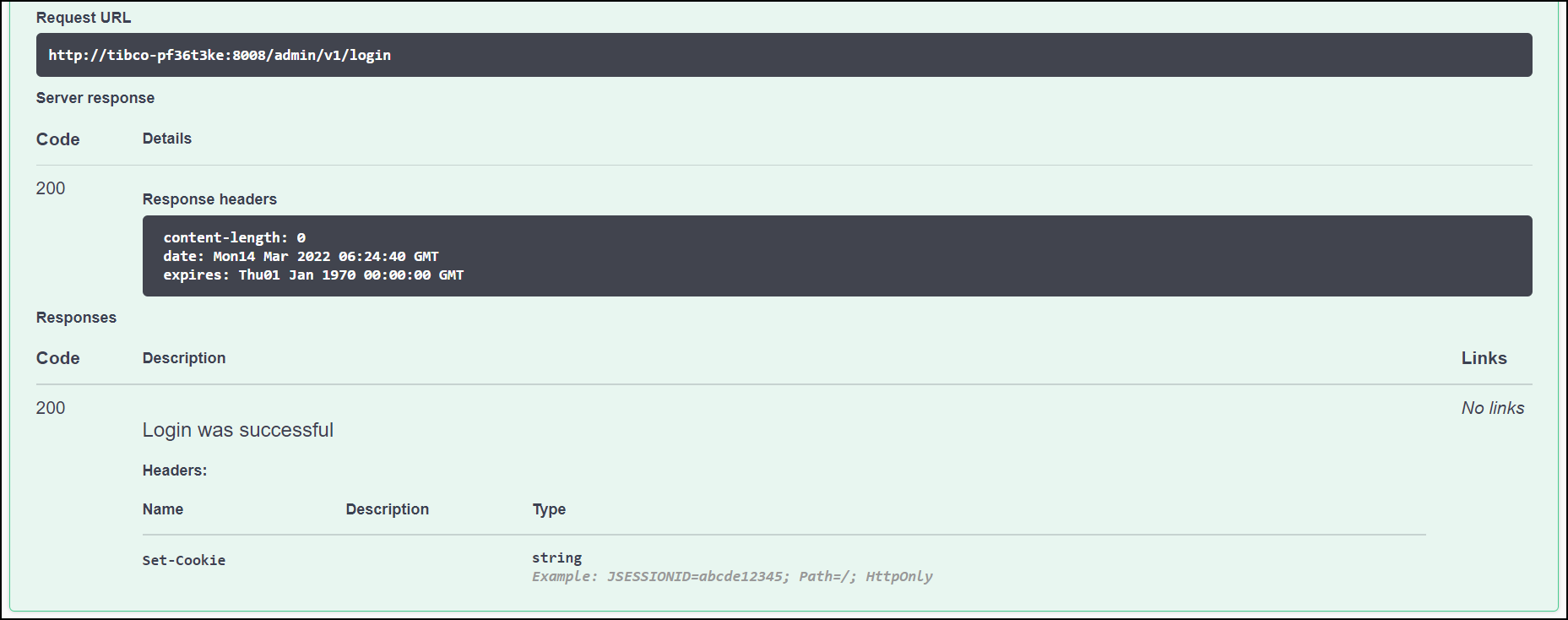Click the JSESSIONID example text
The height and width of the screenshot is (620, 1568).
[732, 577]
